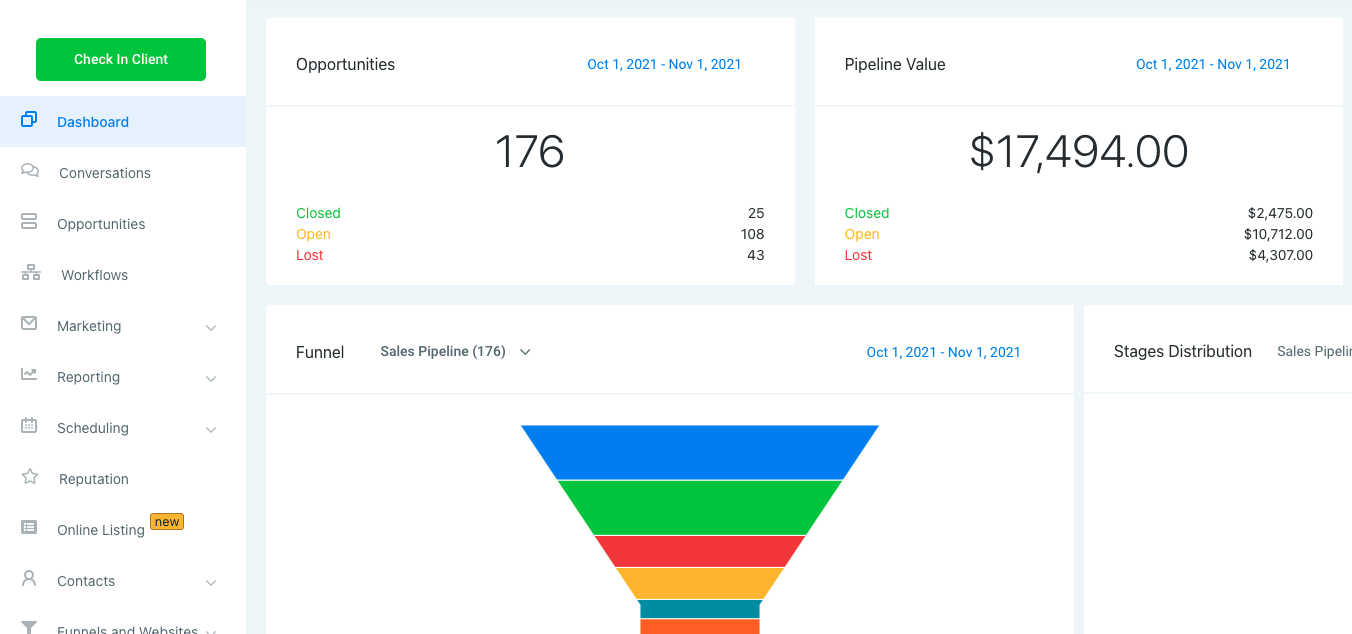Screen dimensions: 1352x634
Task: Click the Reporting chart icon
Action: (x=29, y=375)
